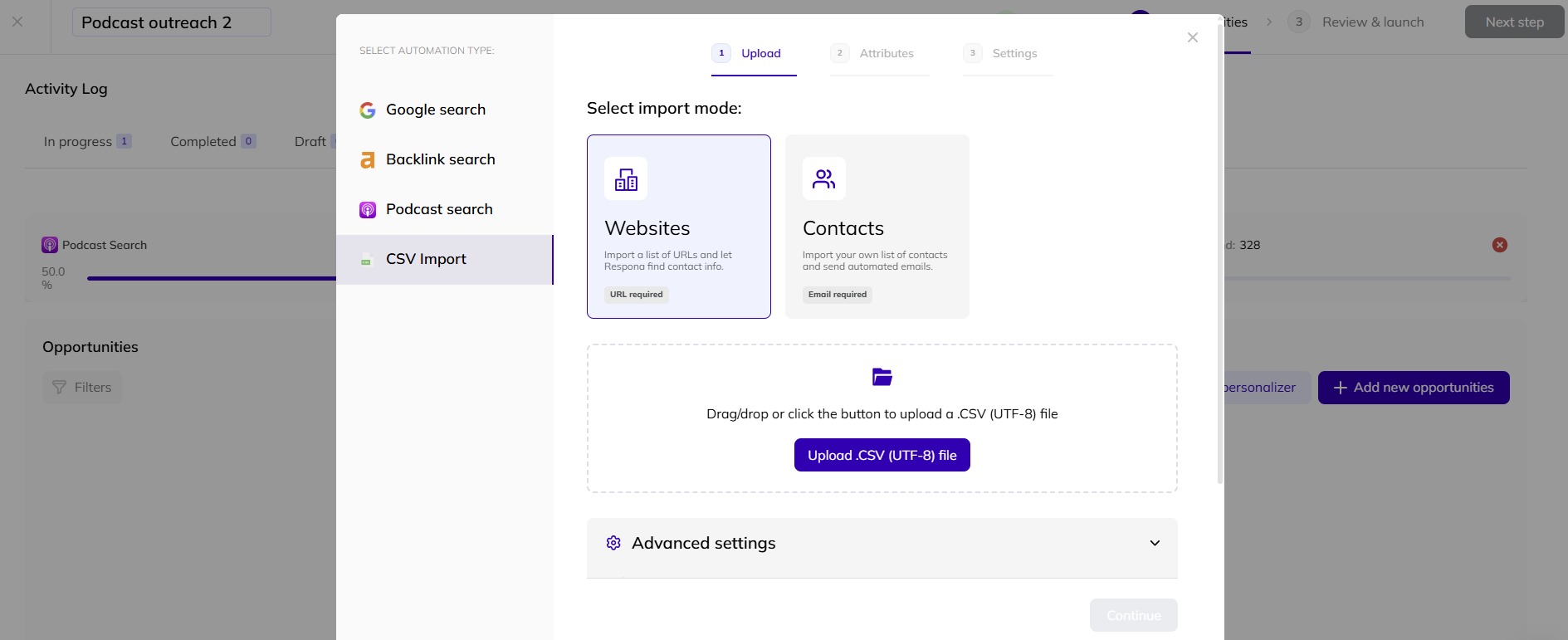The image size is (1568, 640).
Task: Click the Contacts people icon
Action: point(823,179)
